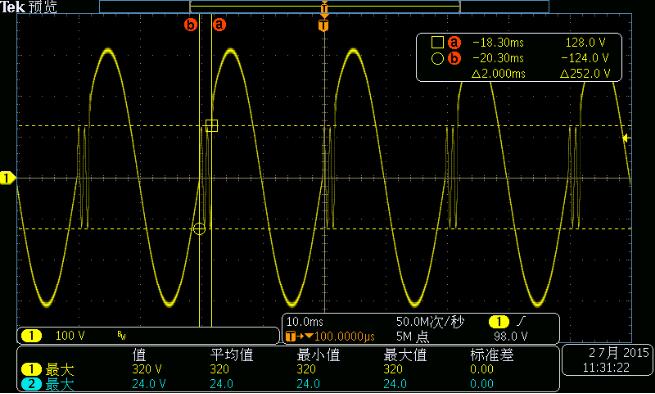The height and width of the screenshot is (394, 655).
Task: Click the trigger level arrow on right edge
Action: [x=626, y=138]
